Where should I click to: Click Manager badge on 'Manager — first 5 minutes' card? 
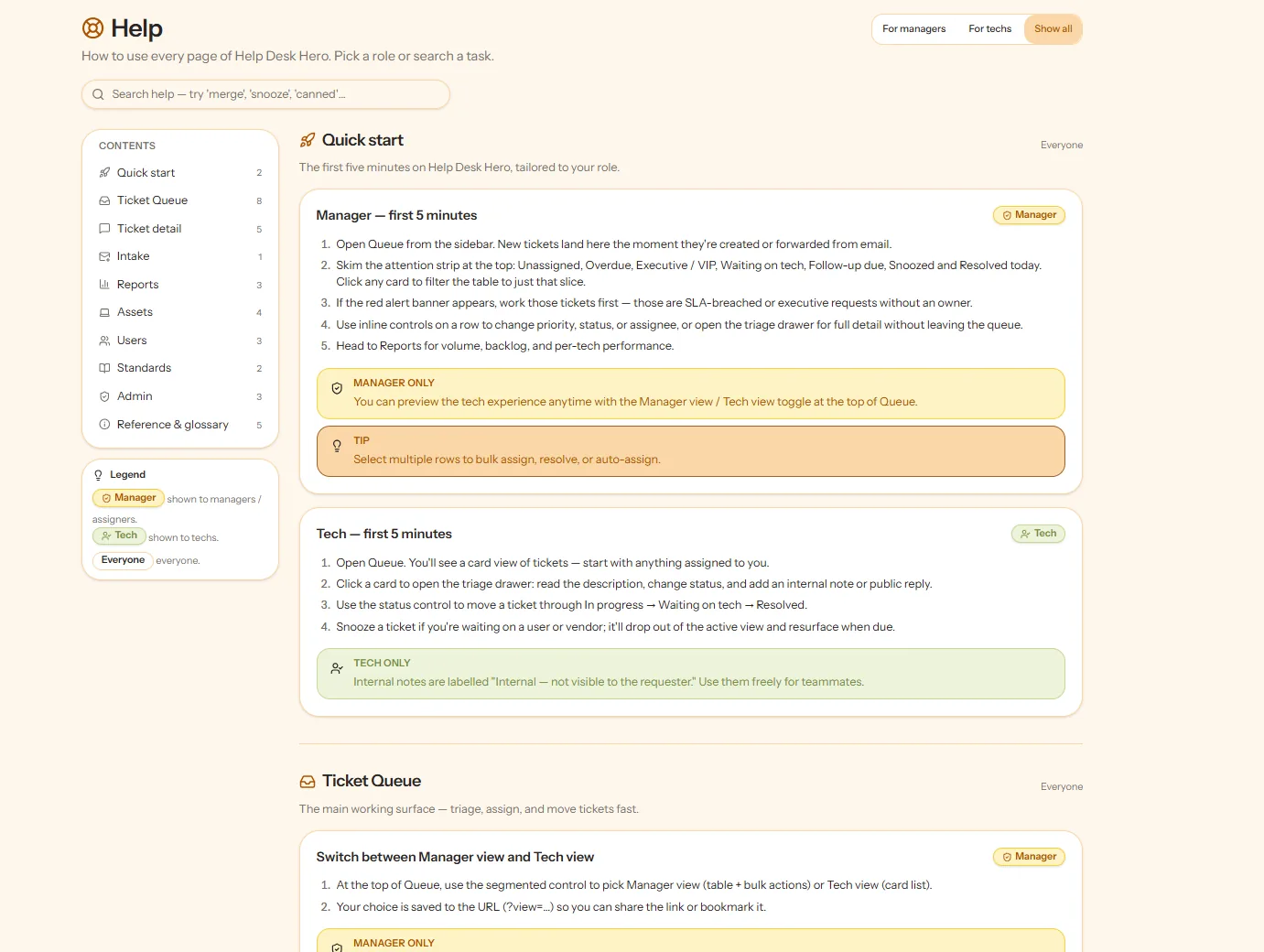pos(1029,215)
